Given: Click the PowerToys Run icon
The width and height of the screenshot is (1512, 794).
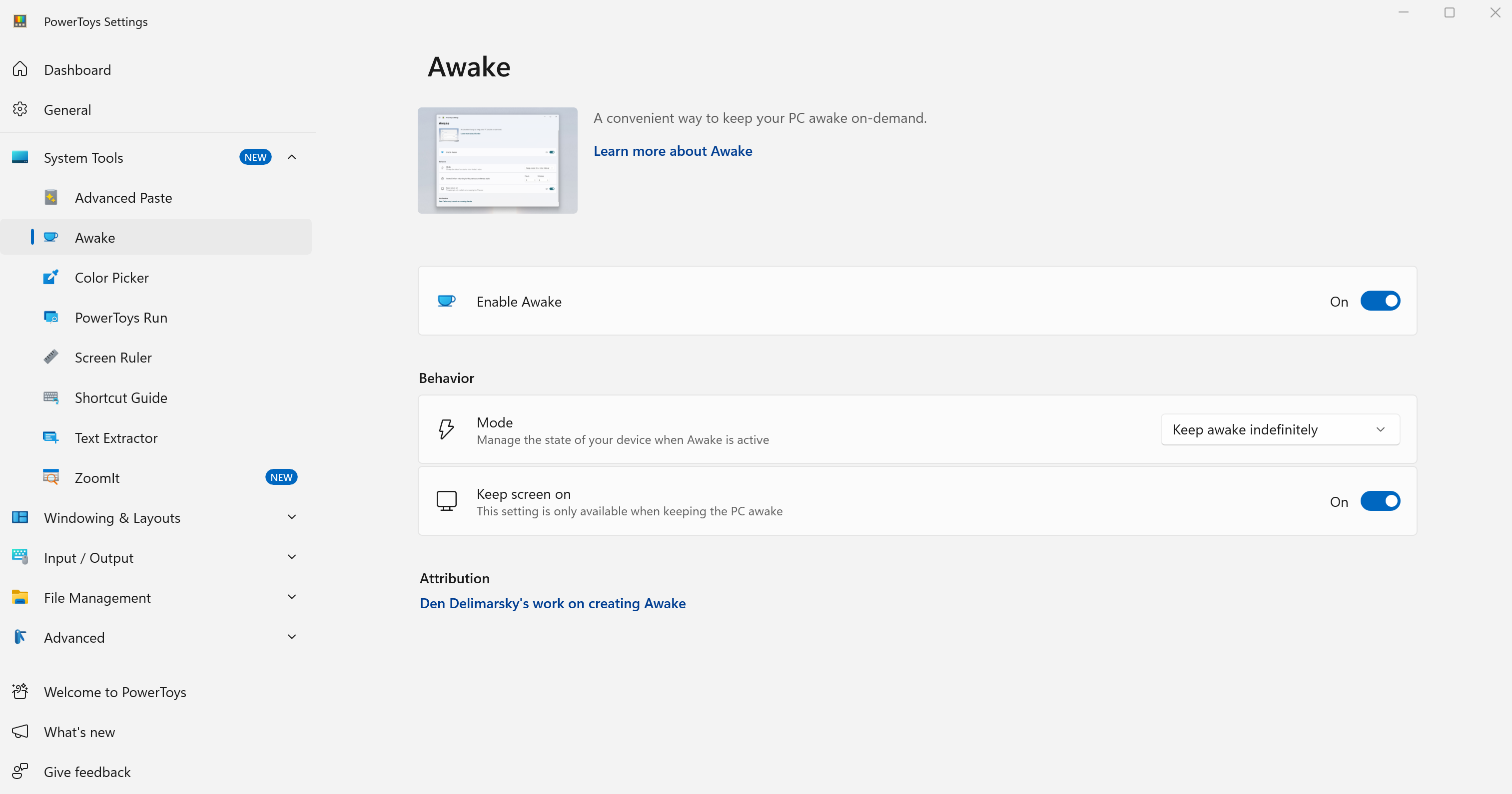Looking at the screenshot, I should click(x=51, y=317).
